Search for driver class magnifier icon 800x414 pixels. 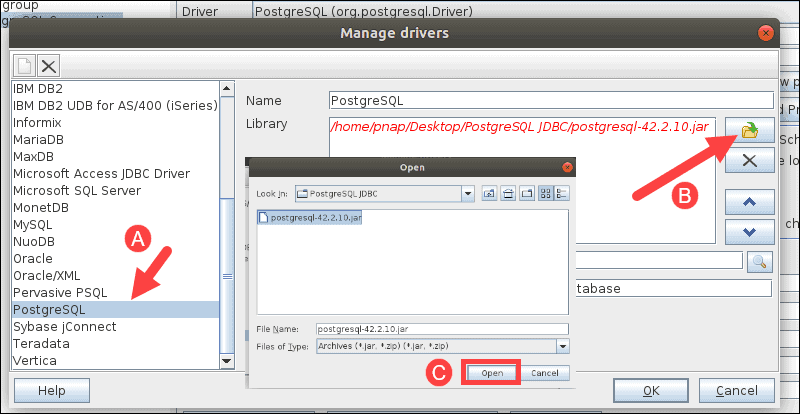760,262
